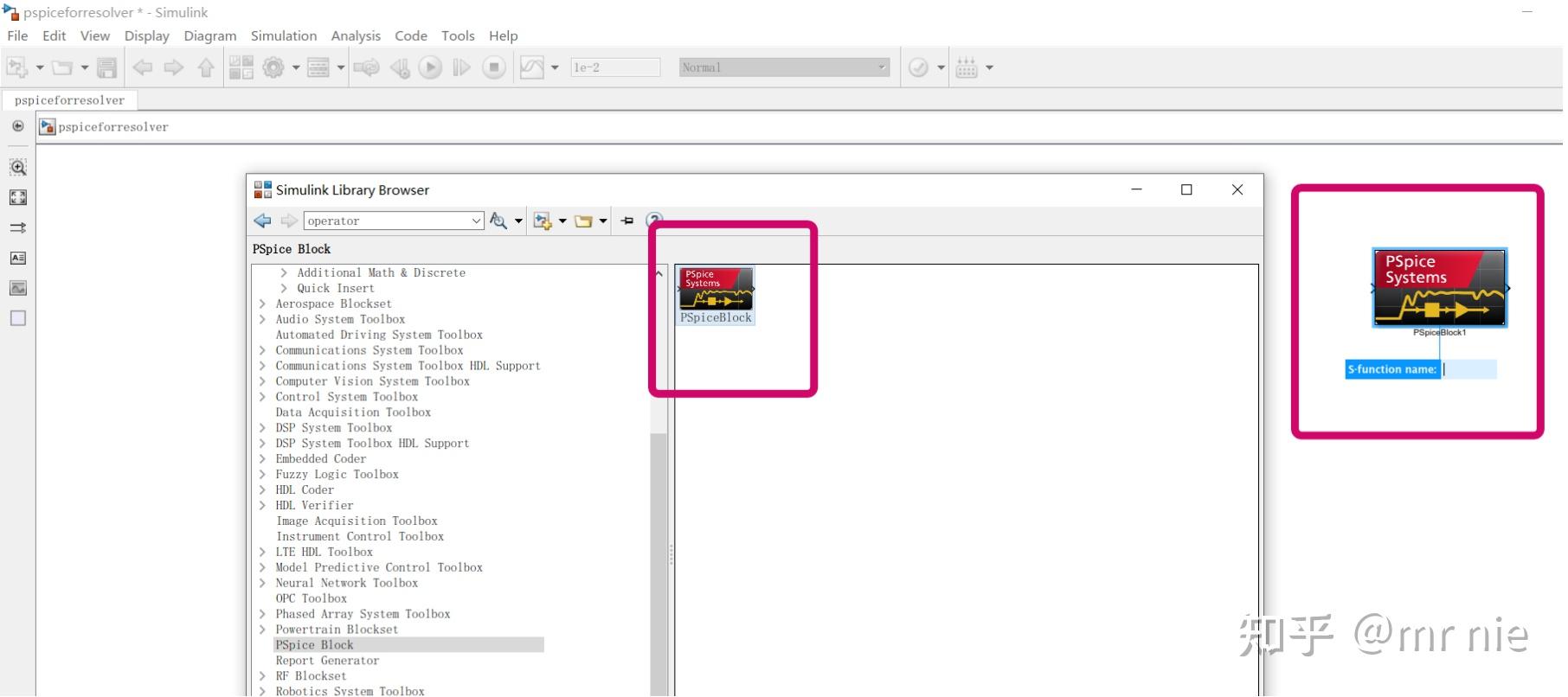Screen dimensions: 1568x697
Task: Click the Area rectangle palette icon
Action: click(x=18, y=318)
